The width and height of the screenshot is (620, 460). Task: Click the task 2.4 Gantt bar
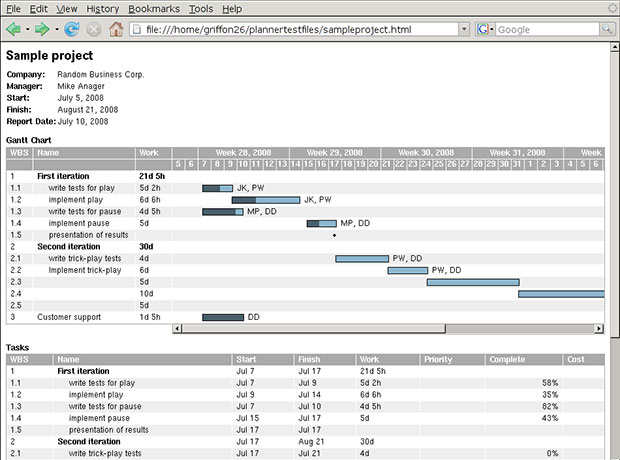tap(561, 294)
